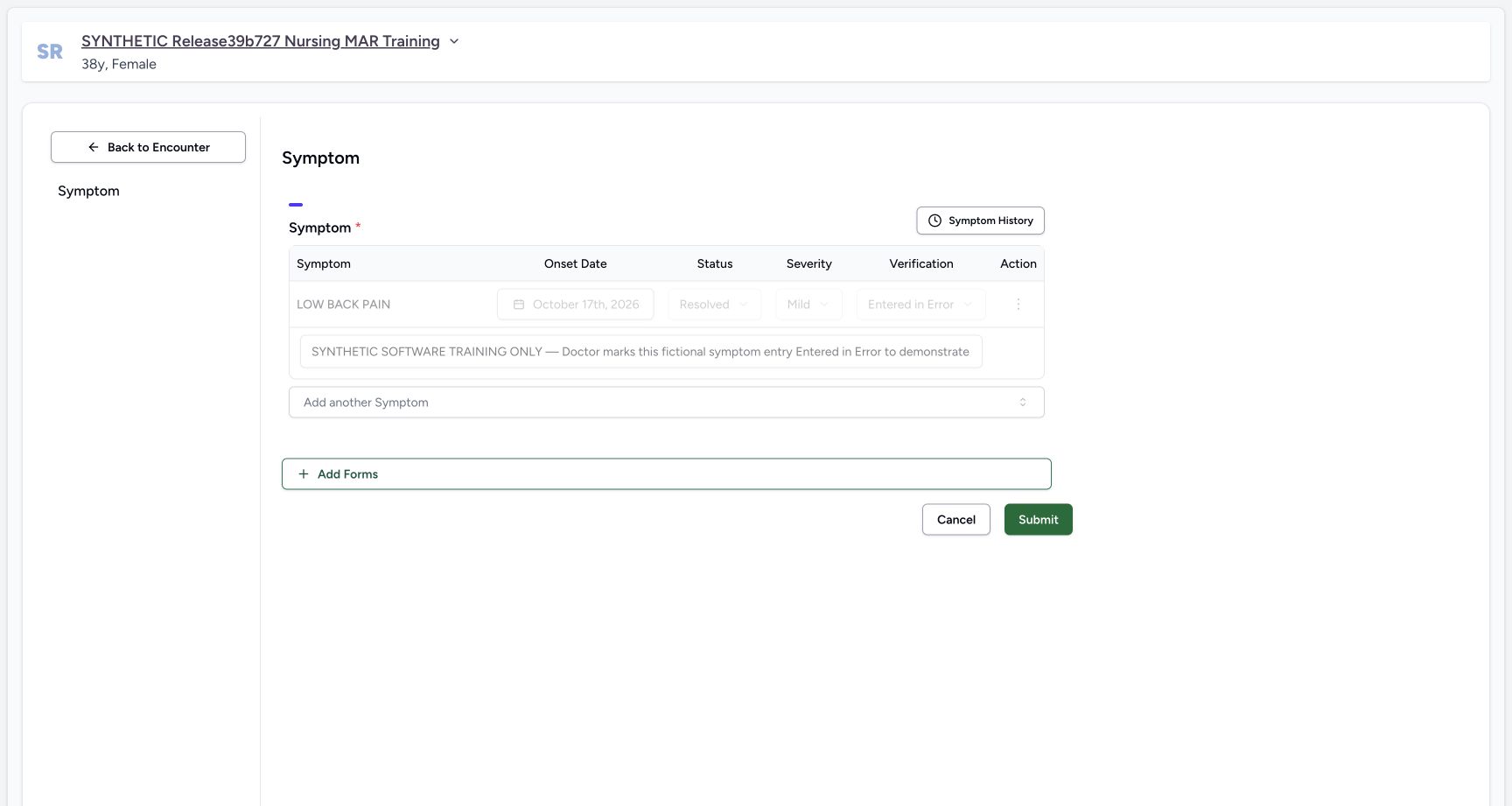Viewport: 1512px width, 806px height.
Task: Expand the patient name chevron dropdown
Action: [x=454, y=41]
